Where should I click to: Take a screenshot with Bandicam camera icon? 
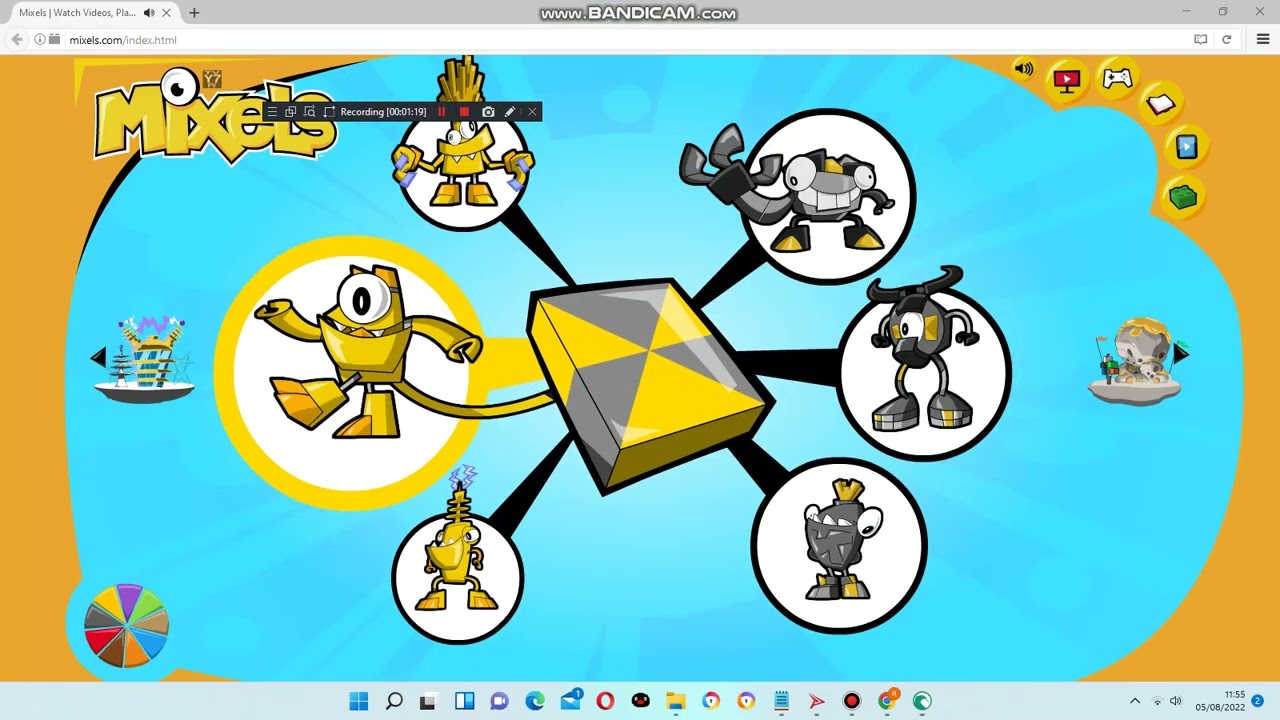click(488, 112)
